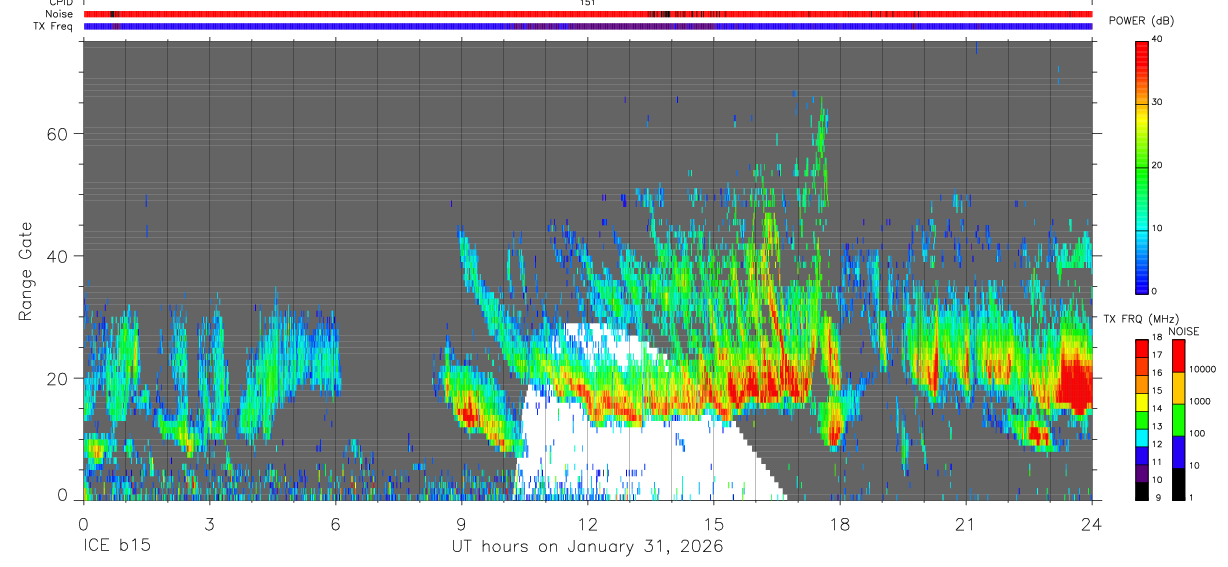Click the TX FRQ color scale bar

tap(1141, 420)
